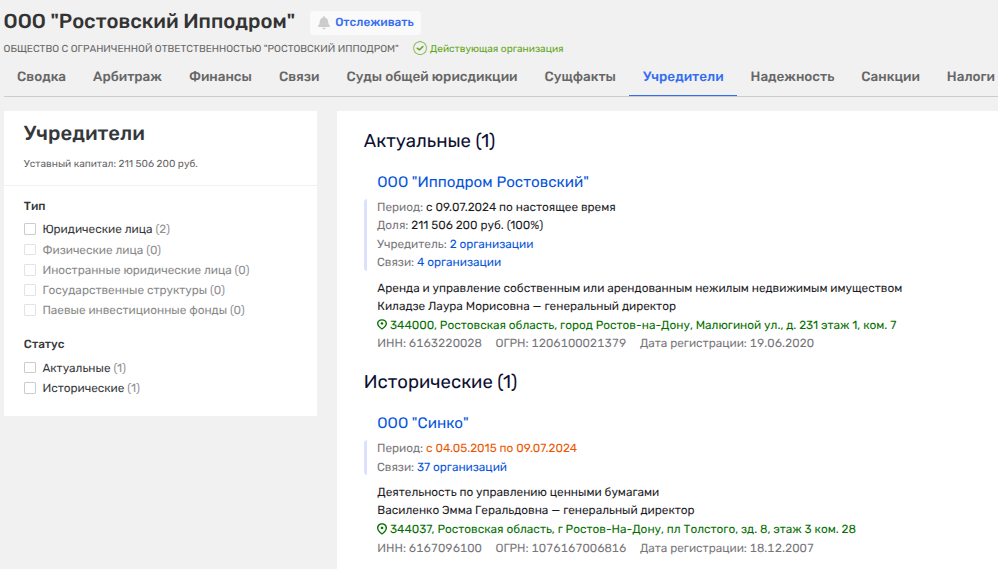This screenshot has height=569, width=998.
Task: Open the ООО "Синко" company link
Action: [x=423, y=423]
